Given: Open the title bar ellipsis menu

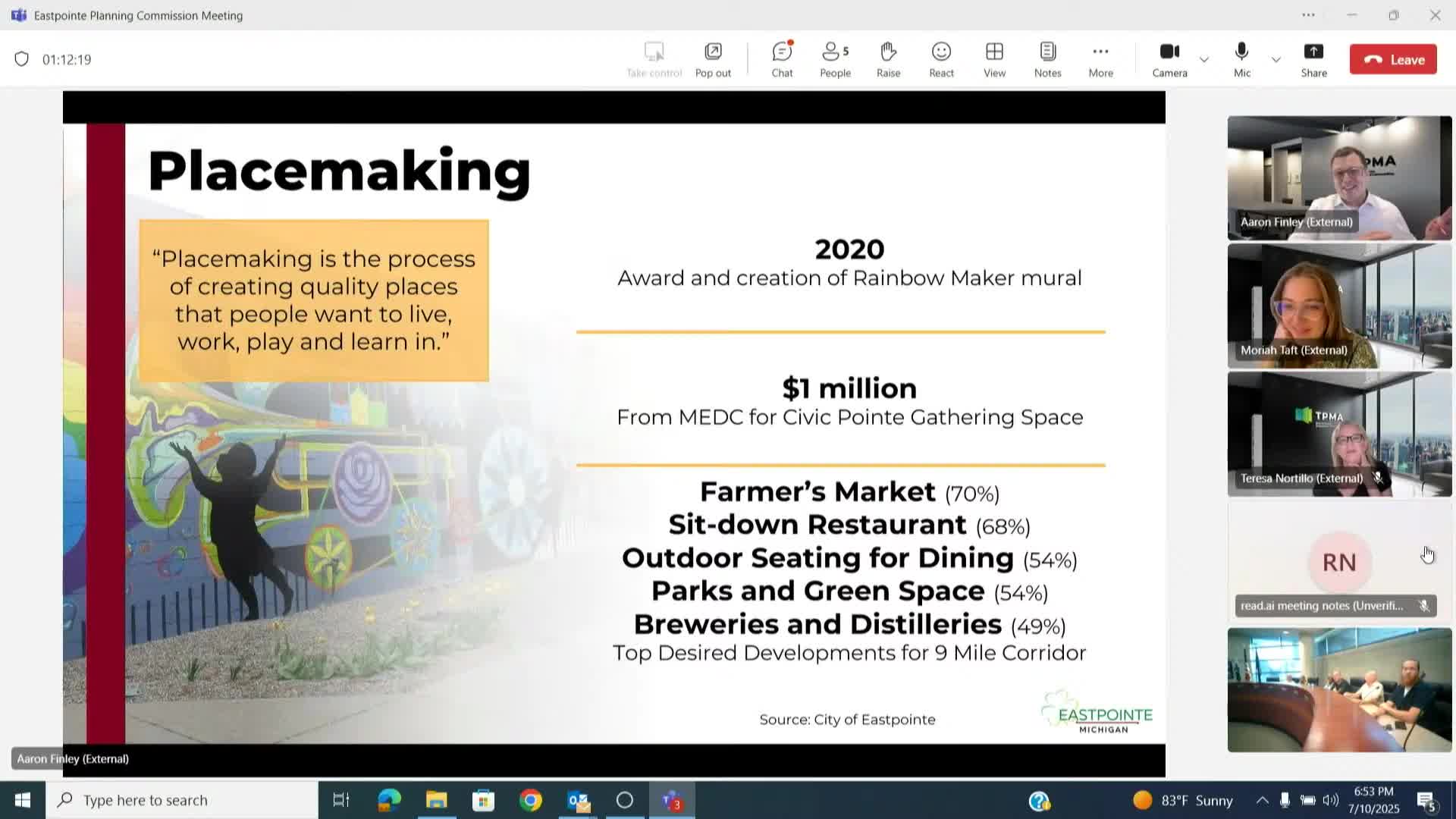Looking at the screenshot, I should (x=1308, y=15).
